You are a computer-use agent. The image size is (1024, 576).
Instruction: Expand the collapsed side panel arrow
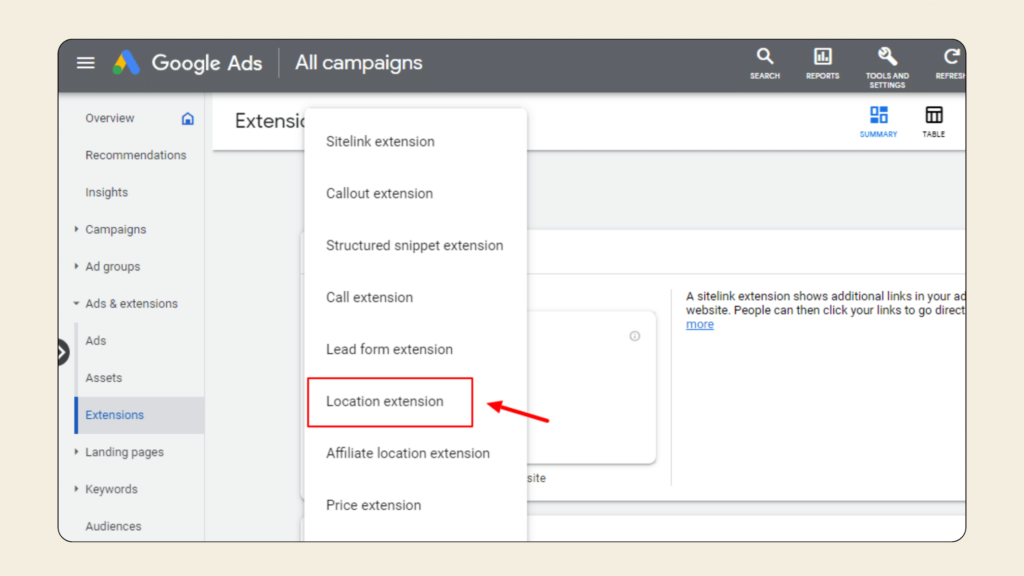pyautogui.click(x=63, y=353)
